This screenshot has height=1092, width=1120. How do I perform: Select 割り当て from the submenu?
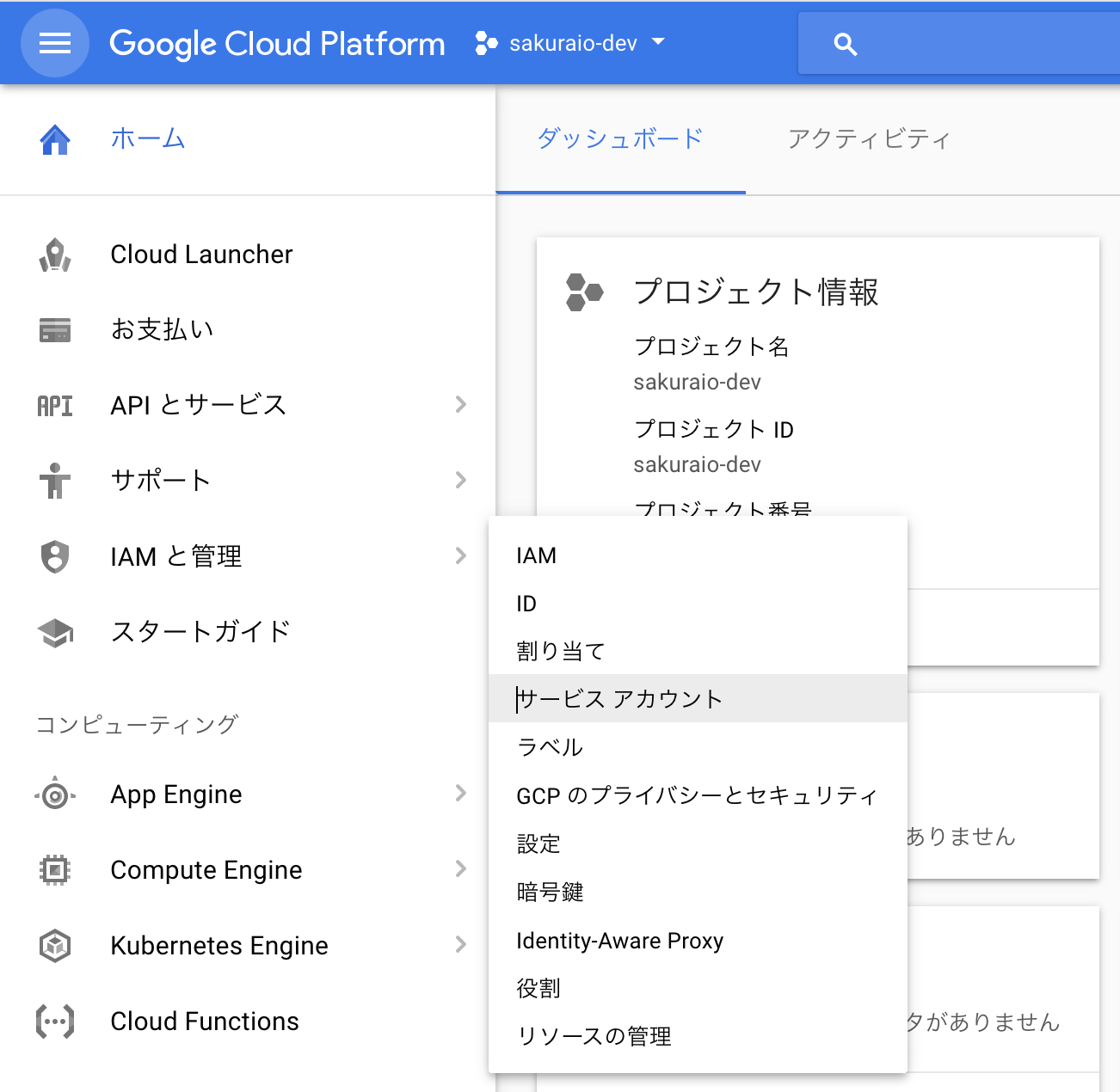click(698, 652)
